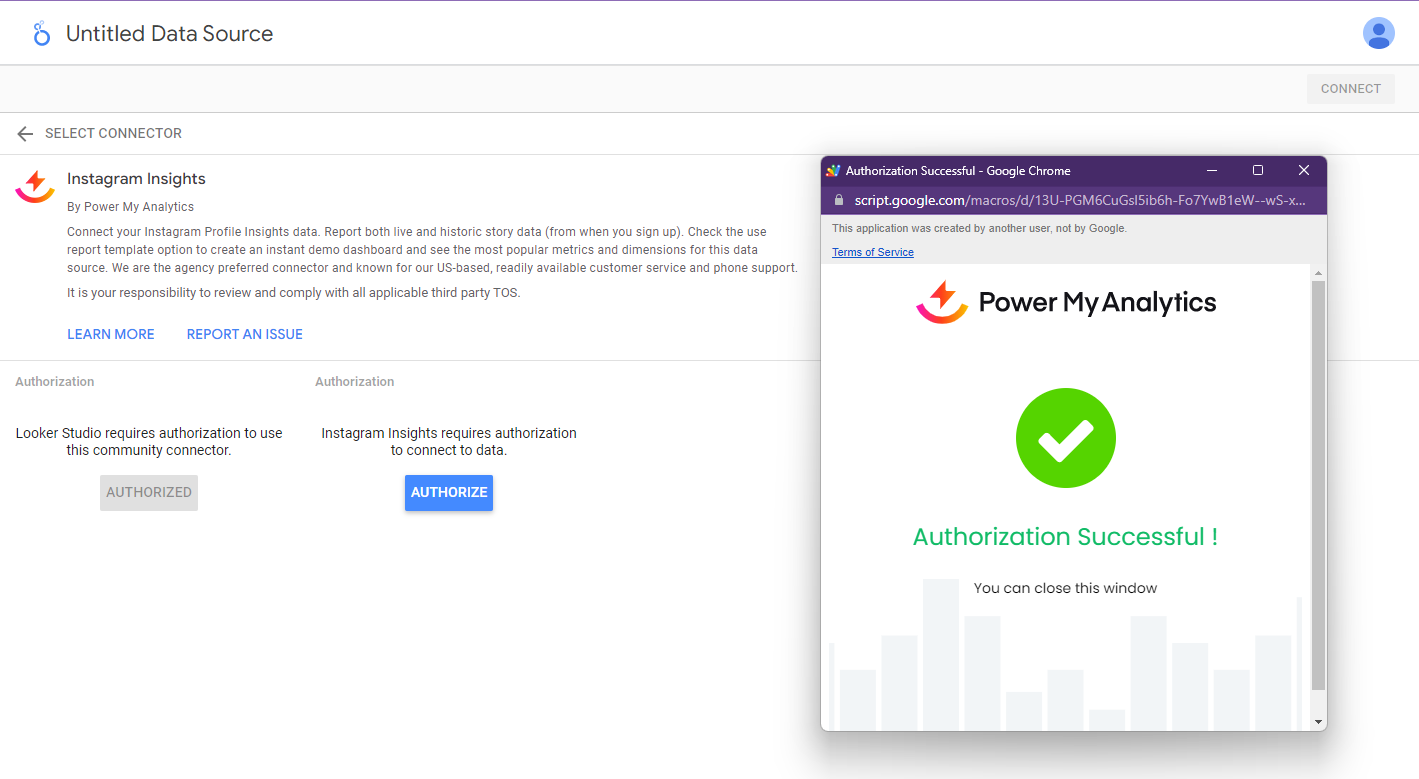This screenshot has height=779, width=1419.
Task: Open the LEARN MORE link
Action: point(111,334)
